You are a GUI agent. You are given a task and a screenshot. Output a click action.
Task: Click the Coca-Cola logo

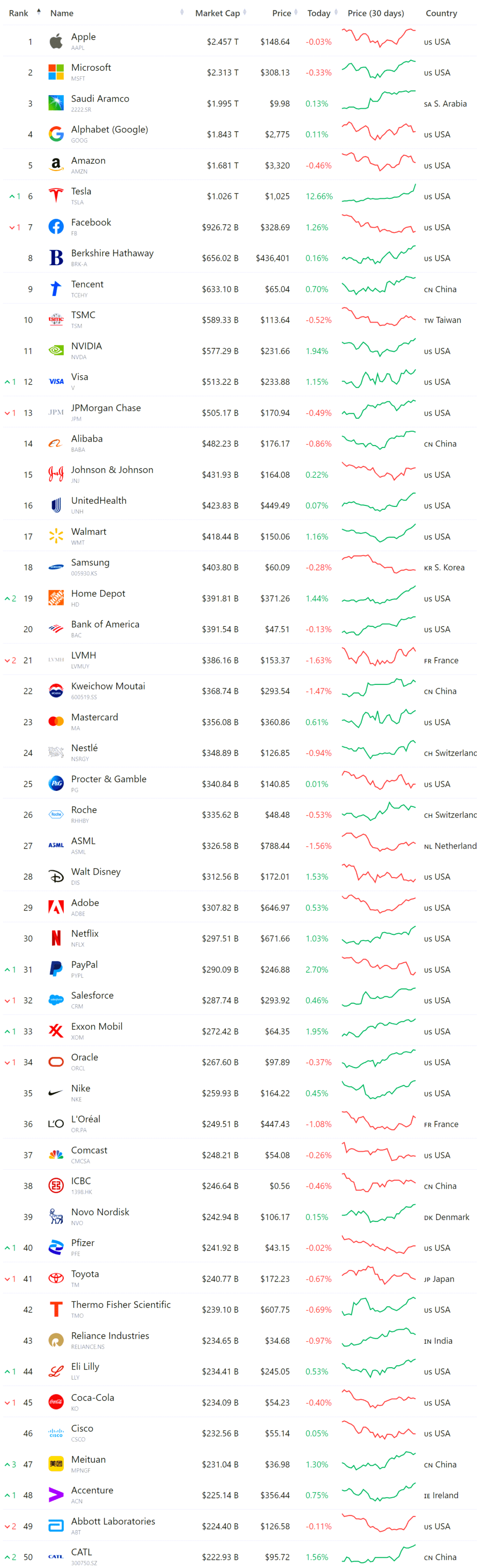pyautogui.click(x=55, y=1402)
